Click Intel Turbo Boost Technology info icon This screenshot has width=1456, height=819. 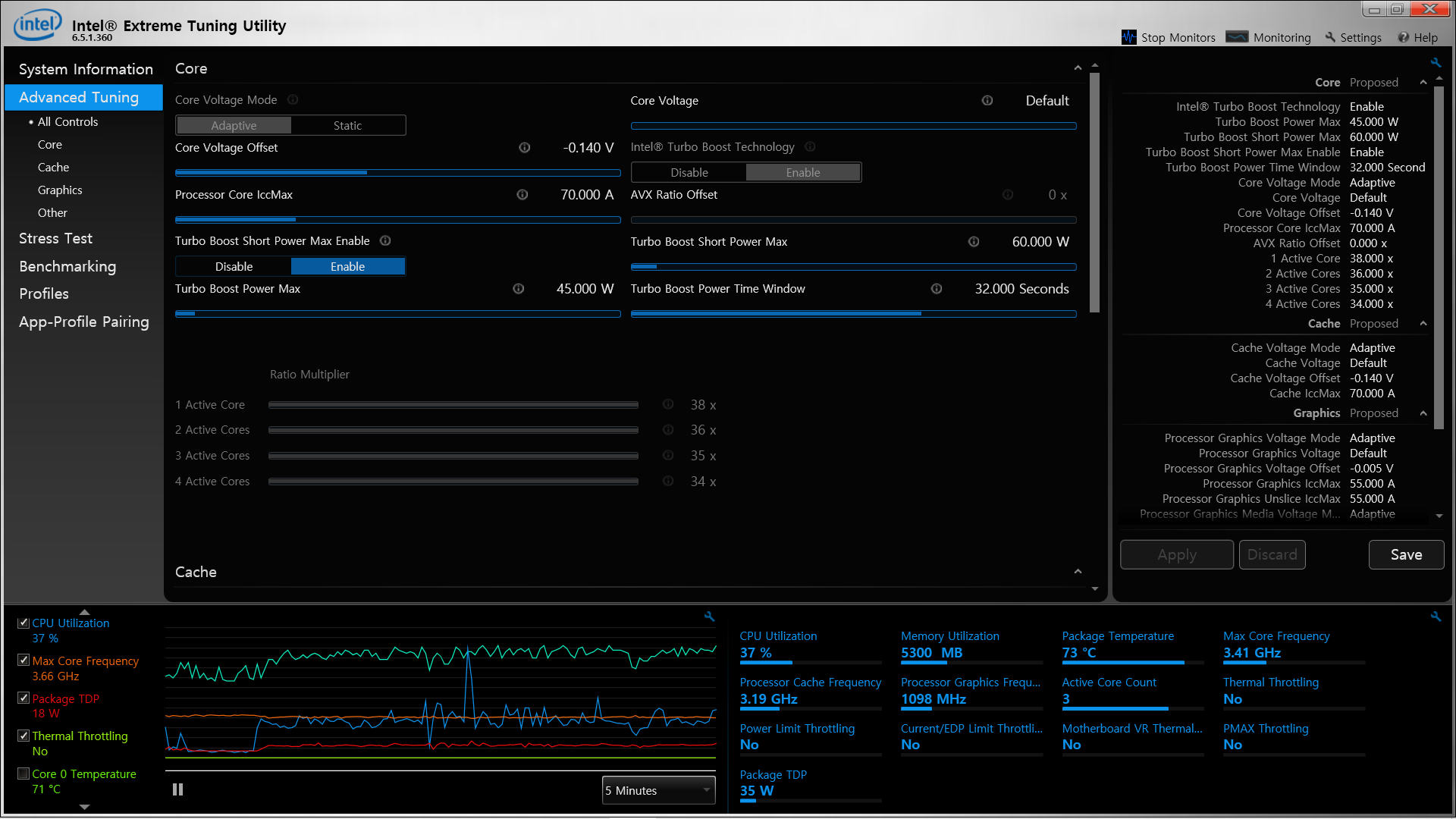point(810,146)
